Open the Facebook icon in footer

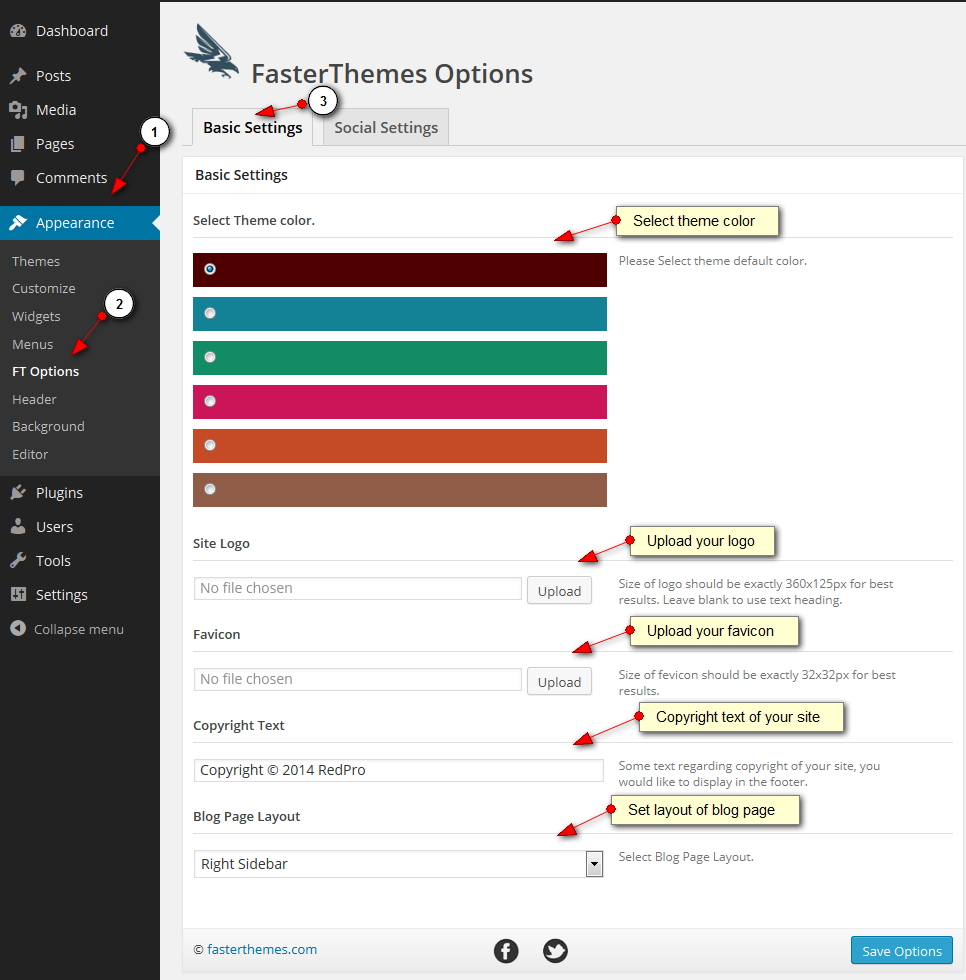506,951
